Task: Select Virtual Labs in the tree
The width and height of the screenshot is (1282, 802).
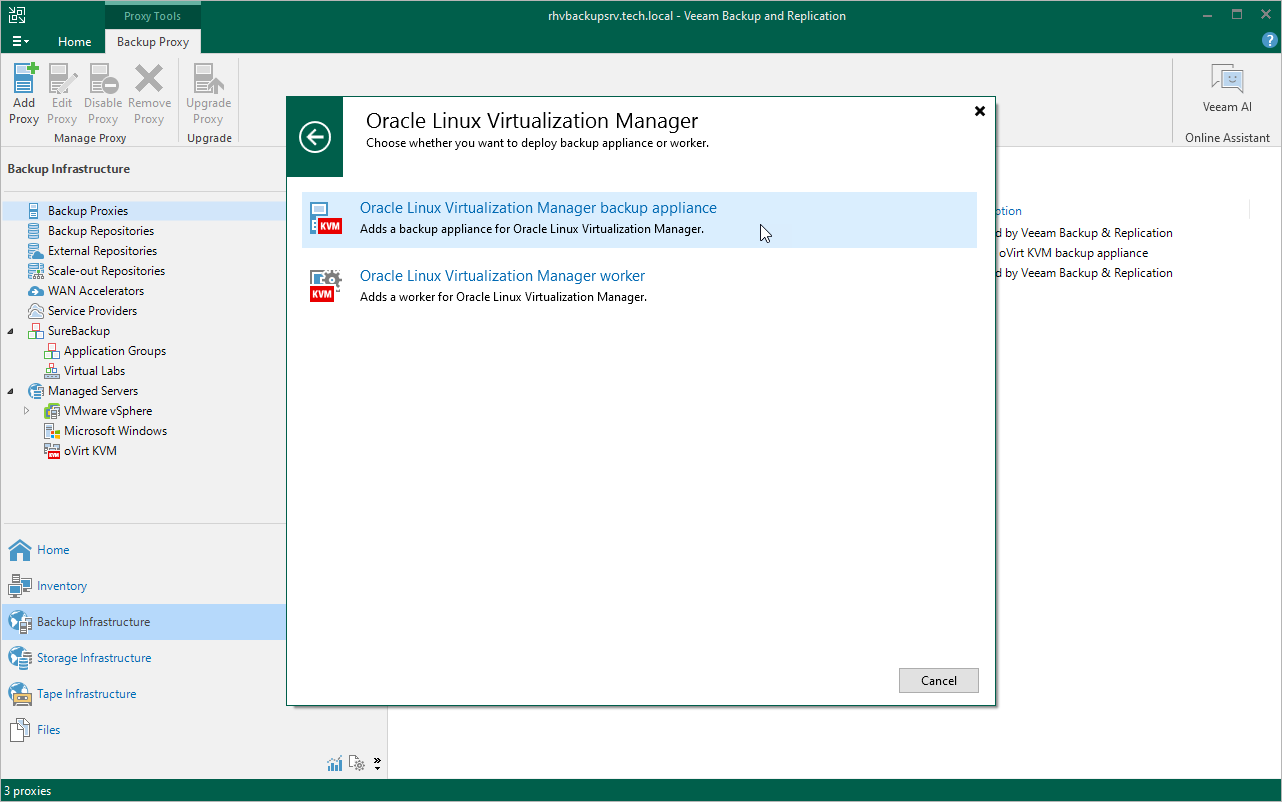Action: [x=94, y=371]
